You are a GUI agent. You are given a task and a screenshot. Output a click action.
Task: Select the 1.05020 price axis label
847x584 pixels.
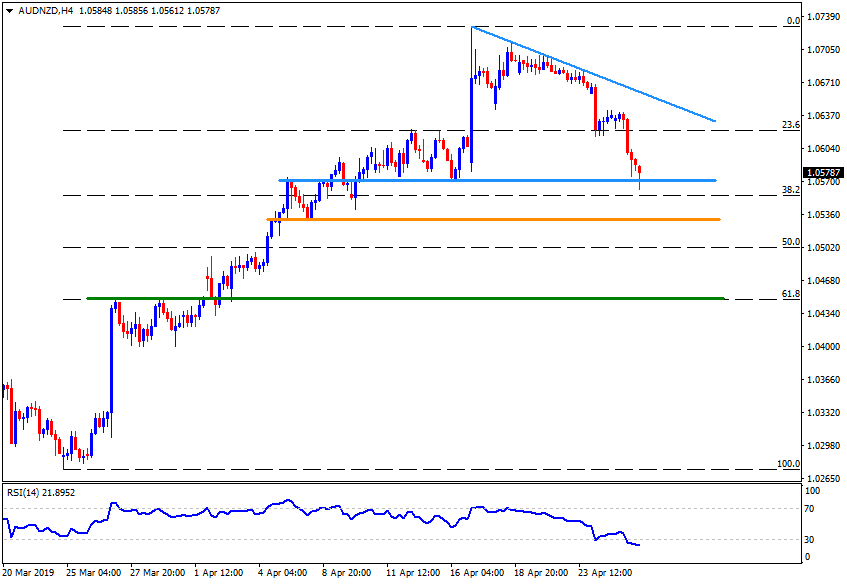[823, 247]
